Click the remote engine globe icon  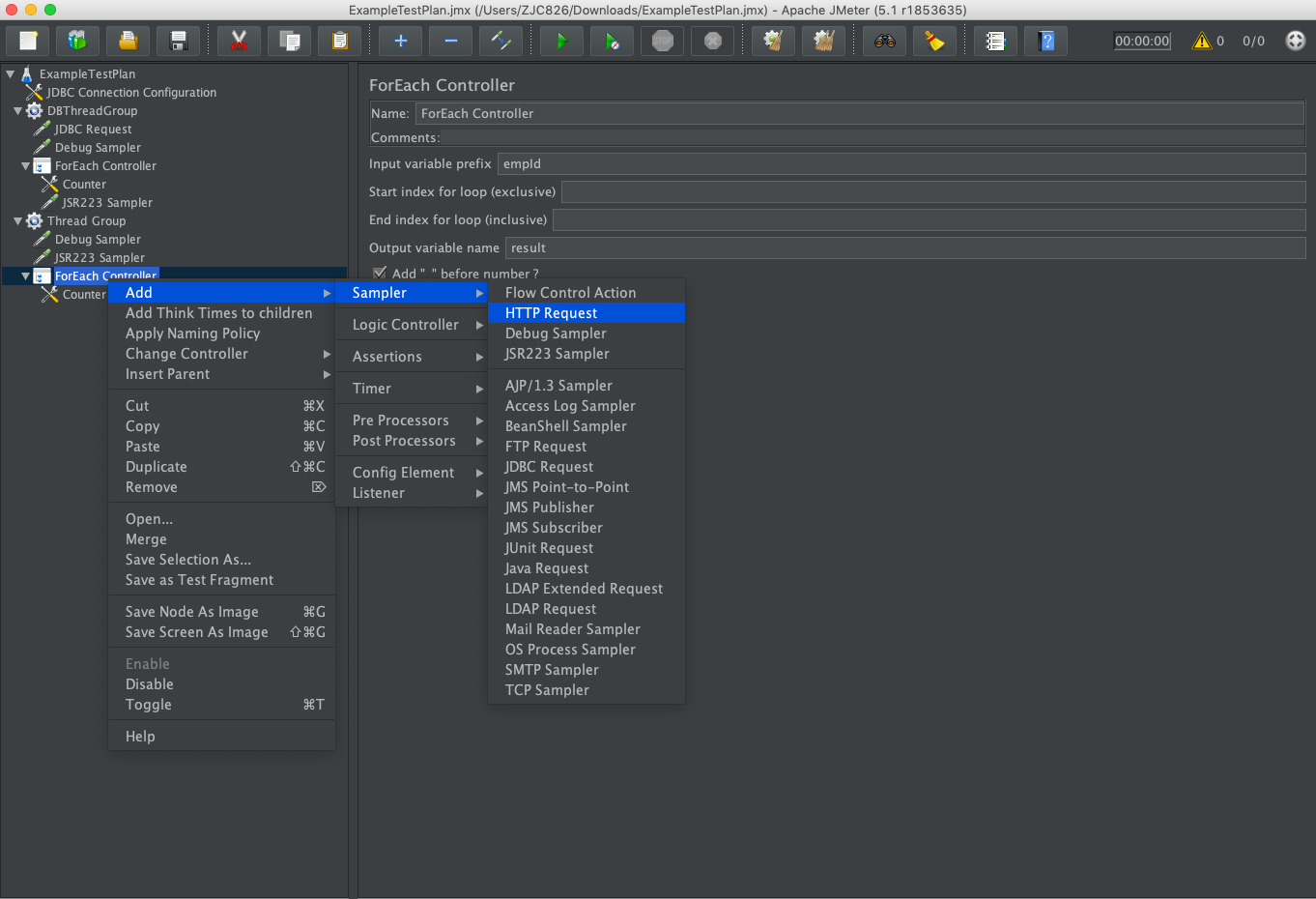(1296, 41)
